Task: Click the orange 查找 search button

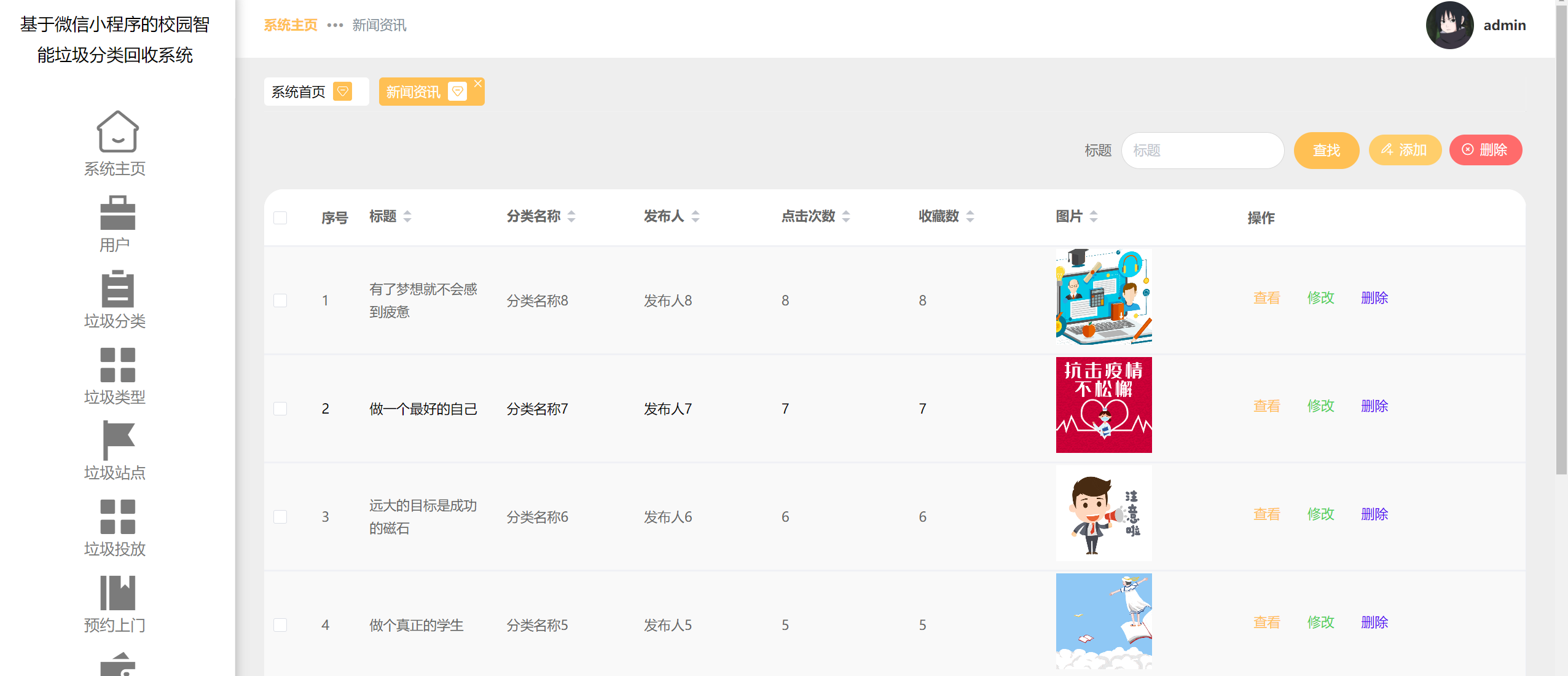Action: 1326,151
